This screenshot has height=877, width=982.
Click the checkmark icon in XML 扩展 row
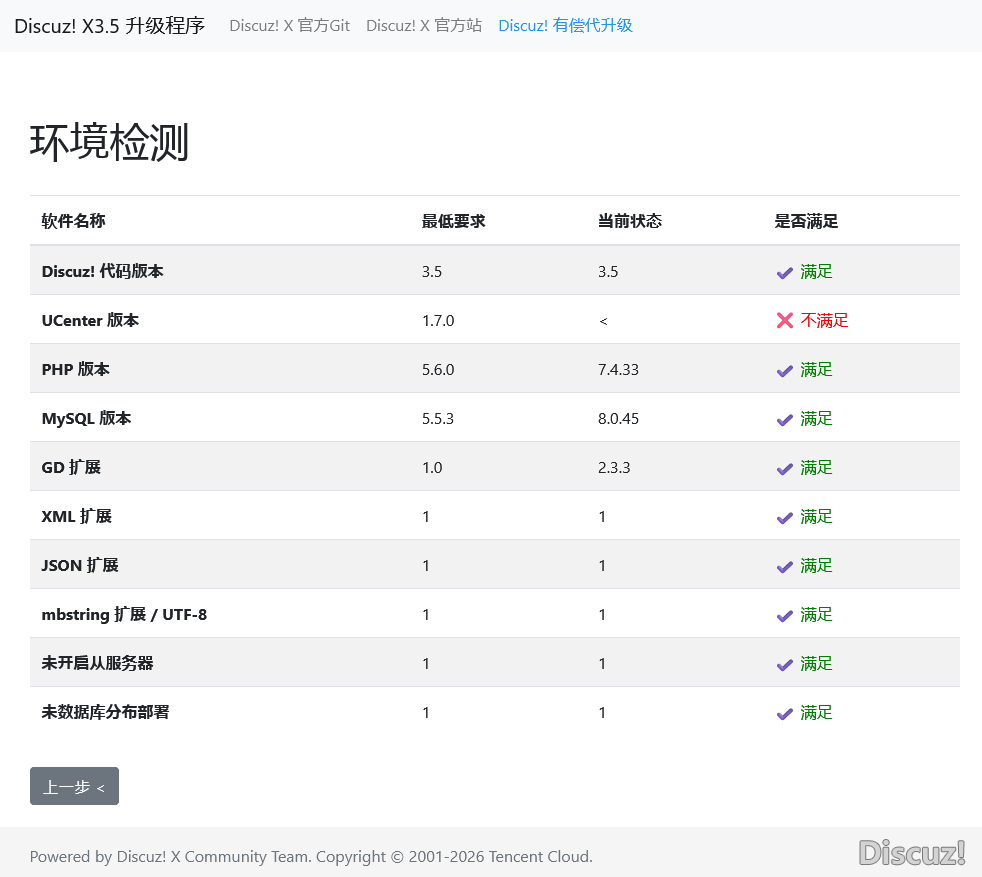tap(784, 517)
